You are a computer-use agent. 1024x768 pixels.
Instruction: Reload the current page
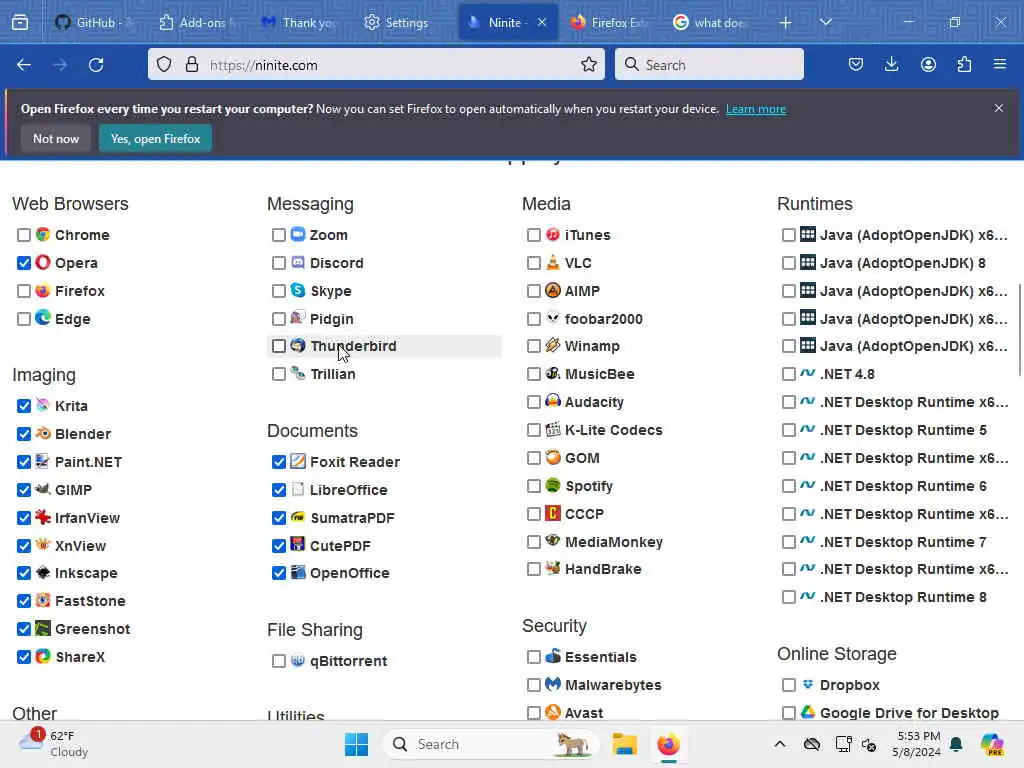click(x=96, y=65)
